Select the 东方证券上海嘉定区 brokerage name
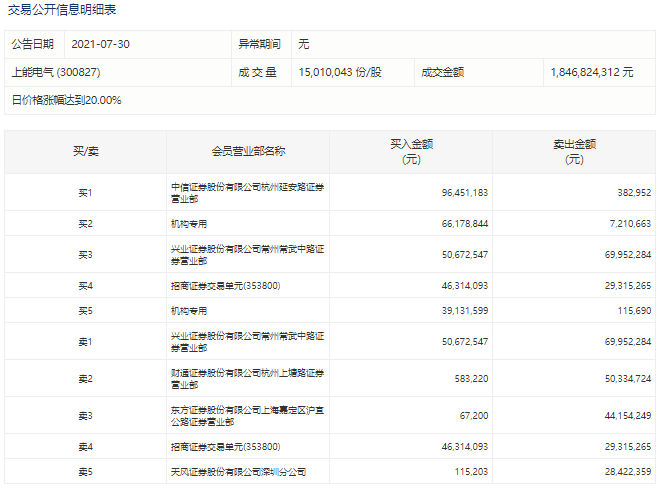This screenshot has width=663, height=491. pyautogui.click(x=247, y=415)
